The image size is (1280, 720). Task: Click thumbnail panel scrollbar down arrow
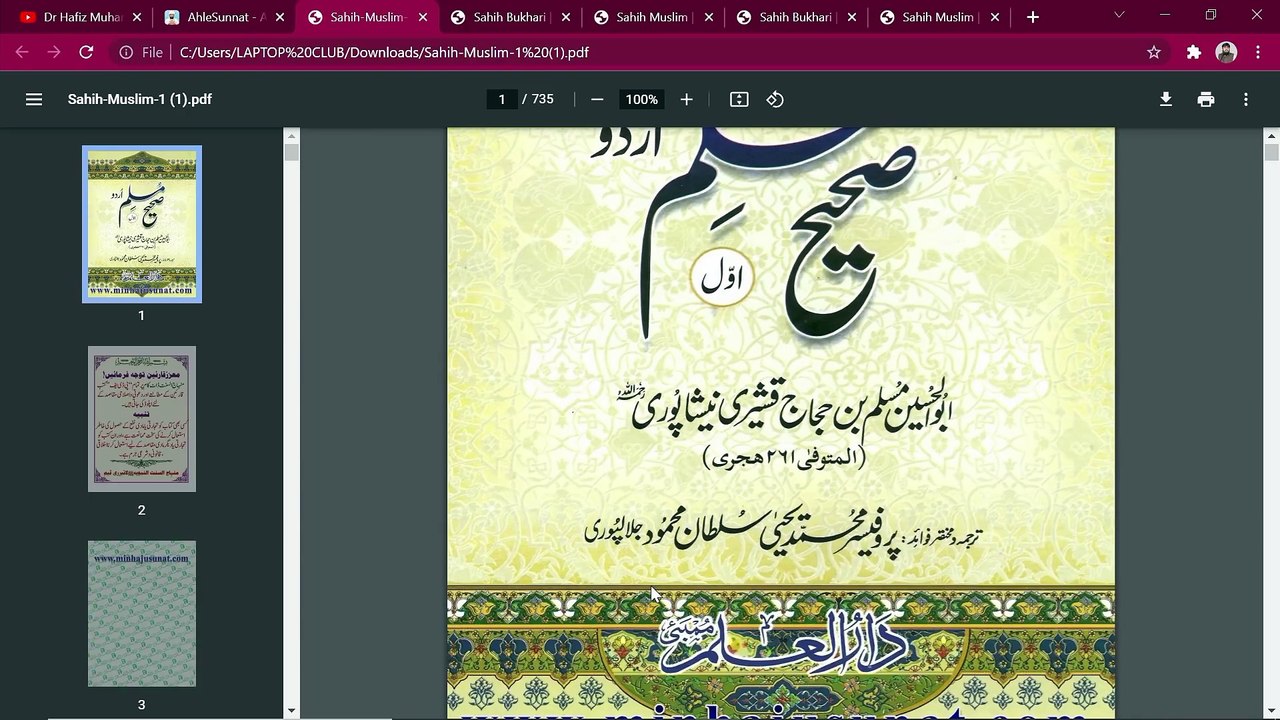click(291, 711)
